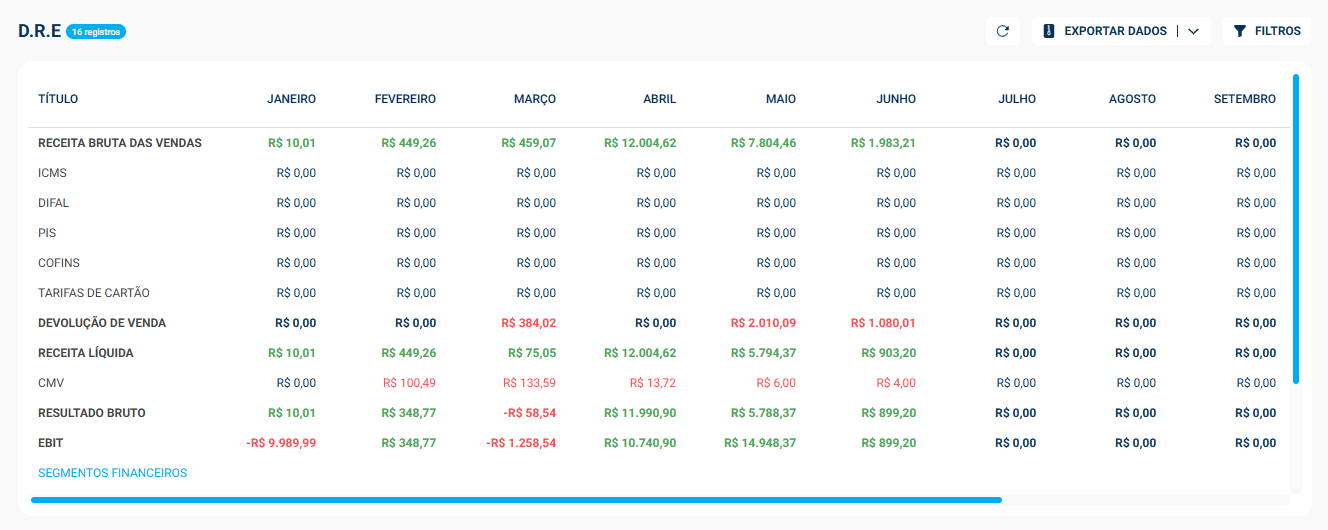Screen dimensions: 1328x530
Task: Click the filter funnel icon
Action: coord(1240,31)
